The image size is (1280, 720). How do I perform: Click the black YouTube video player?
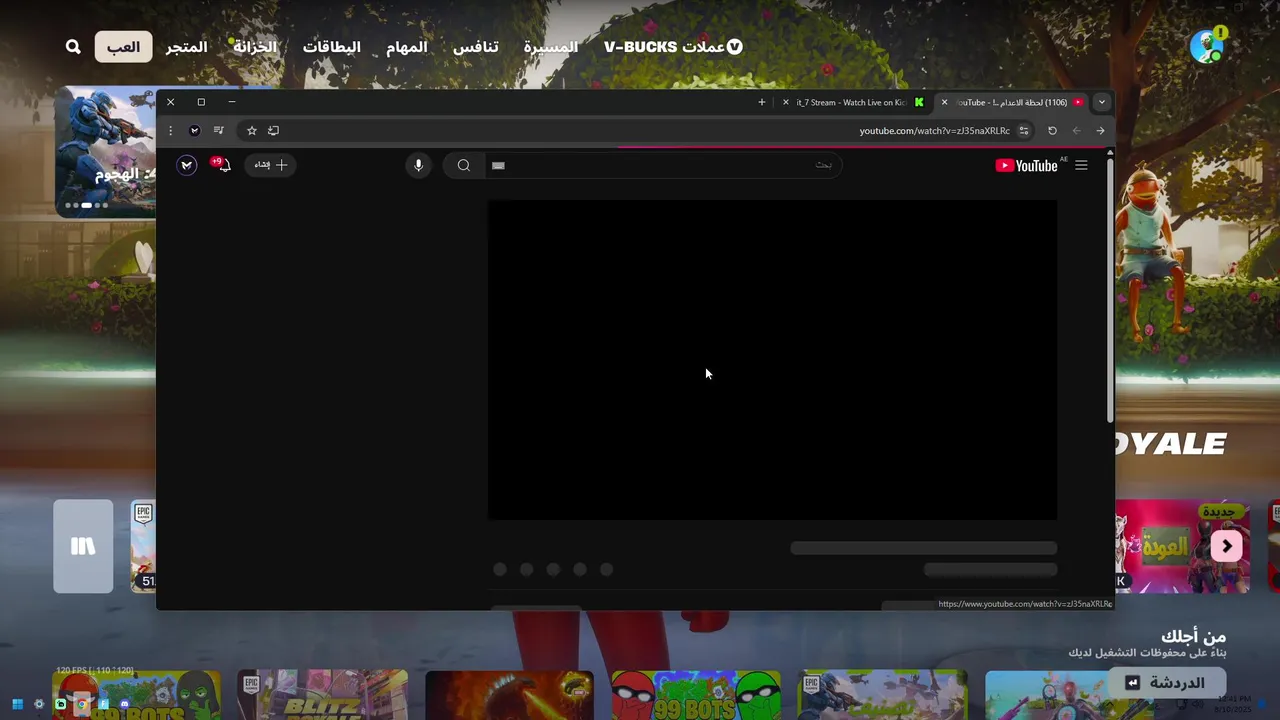point(772,360)
